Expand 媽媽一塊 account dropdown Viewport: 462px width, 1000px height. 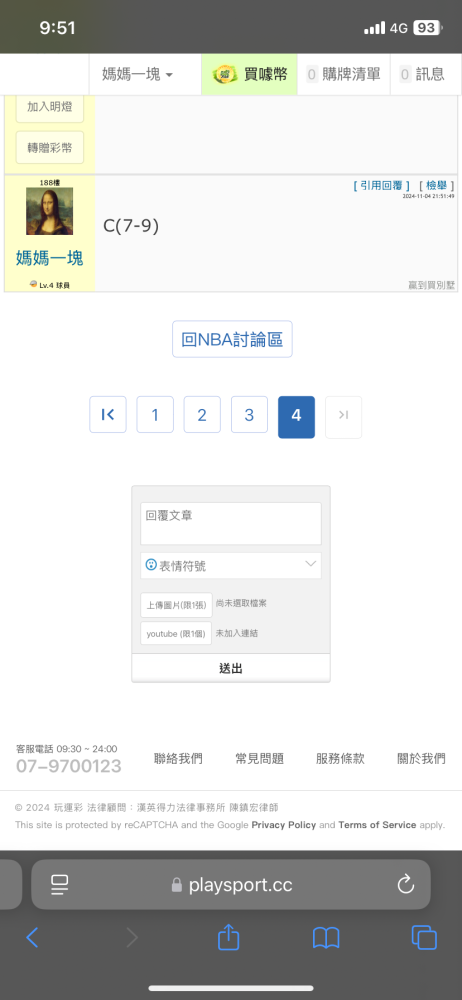(x=137, y=75)
